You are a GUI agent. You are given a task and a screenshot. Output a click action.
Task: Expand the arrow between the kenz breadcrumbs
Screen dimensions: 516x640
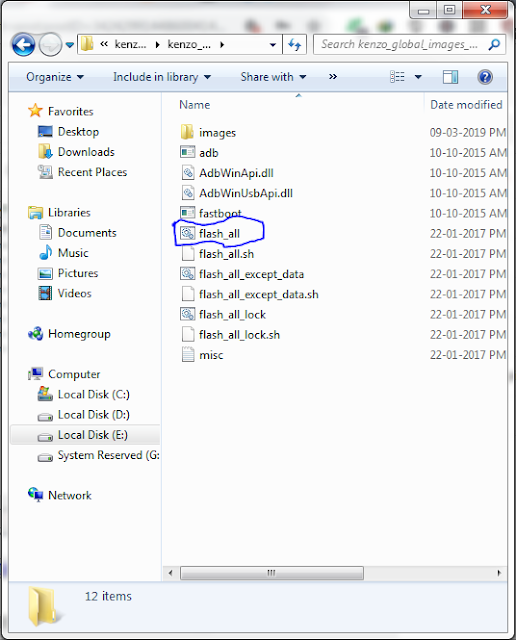click(x=157, y=44)
